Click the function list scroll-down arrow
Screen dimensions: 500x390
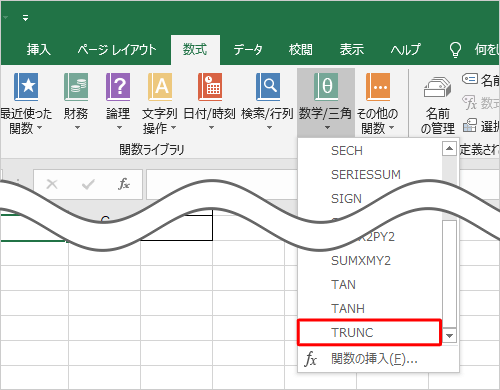click(449, 336)
